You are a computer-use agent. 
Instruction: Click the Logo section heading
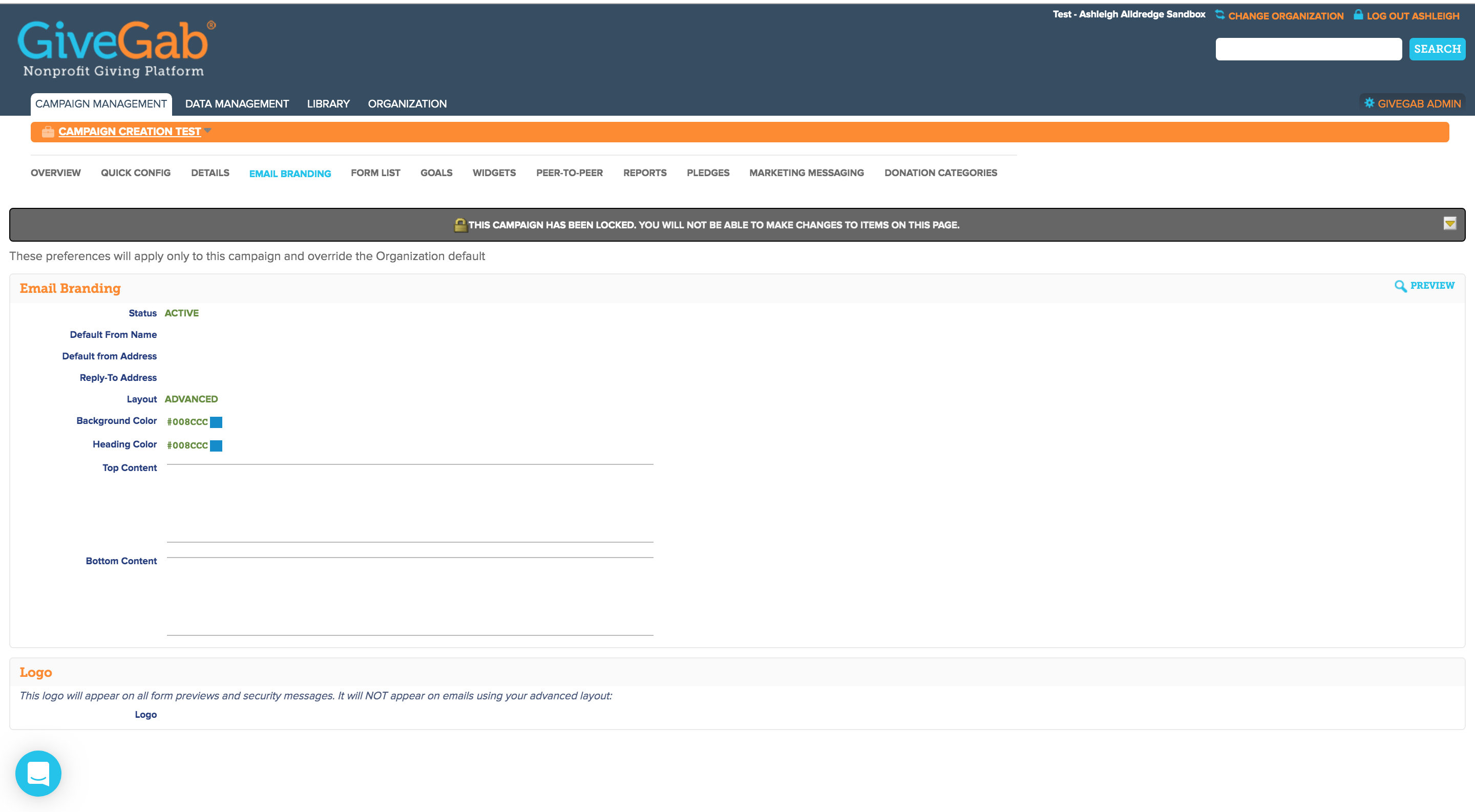pos(35,672)
